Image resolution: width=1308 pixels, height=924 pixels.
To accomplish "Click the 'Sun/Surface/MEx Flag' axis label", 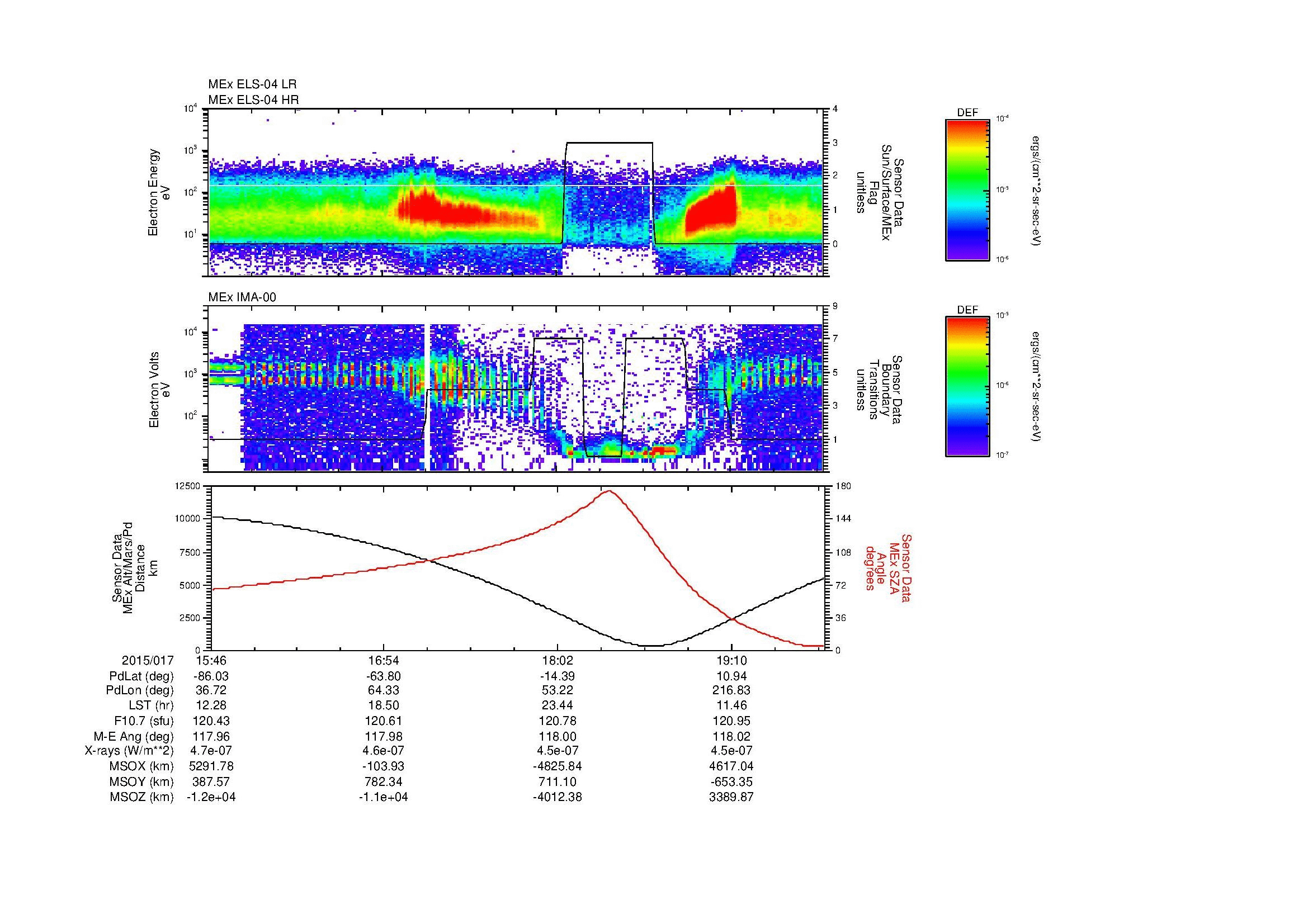I will (879, 192).
